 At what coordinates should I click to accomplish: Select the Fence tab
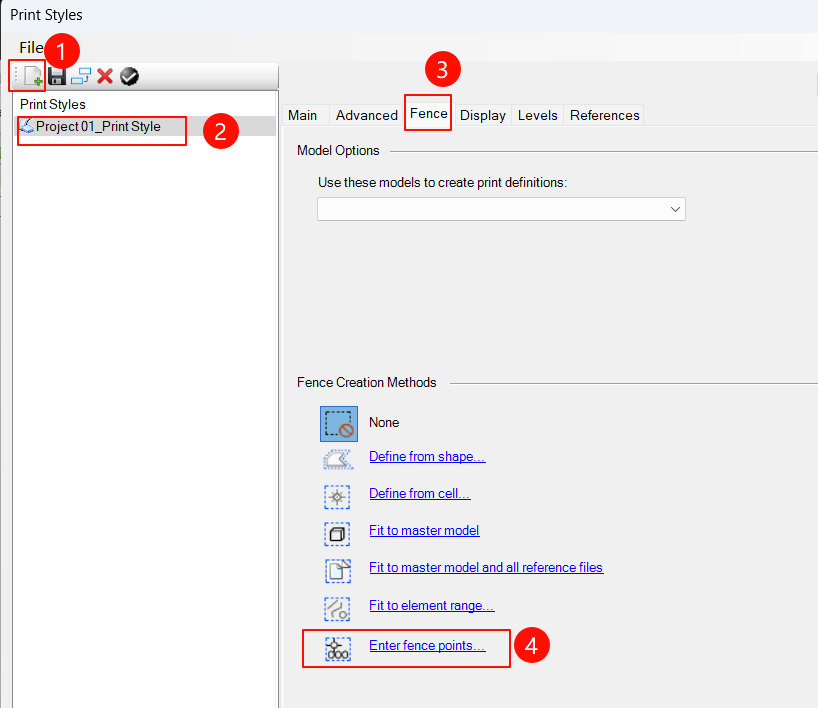tap(428, 113)
